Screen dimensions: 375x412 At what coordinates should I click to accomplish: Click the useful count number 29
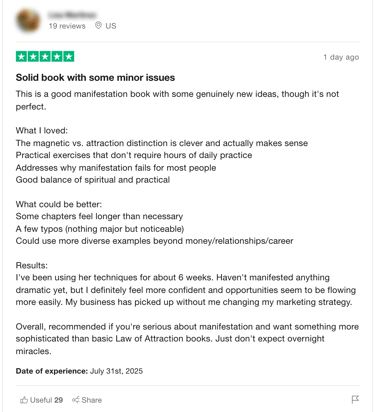point(59,400)
